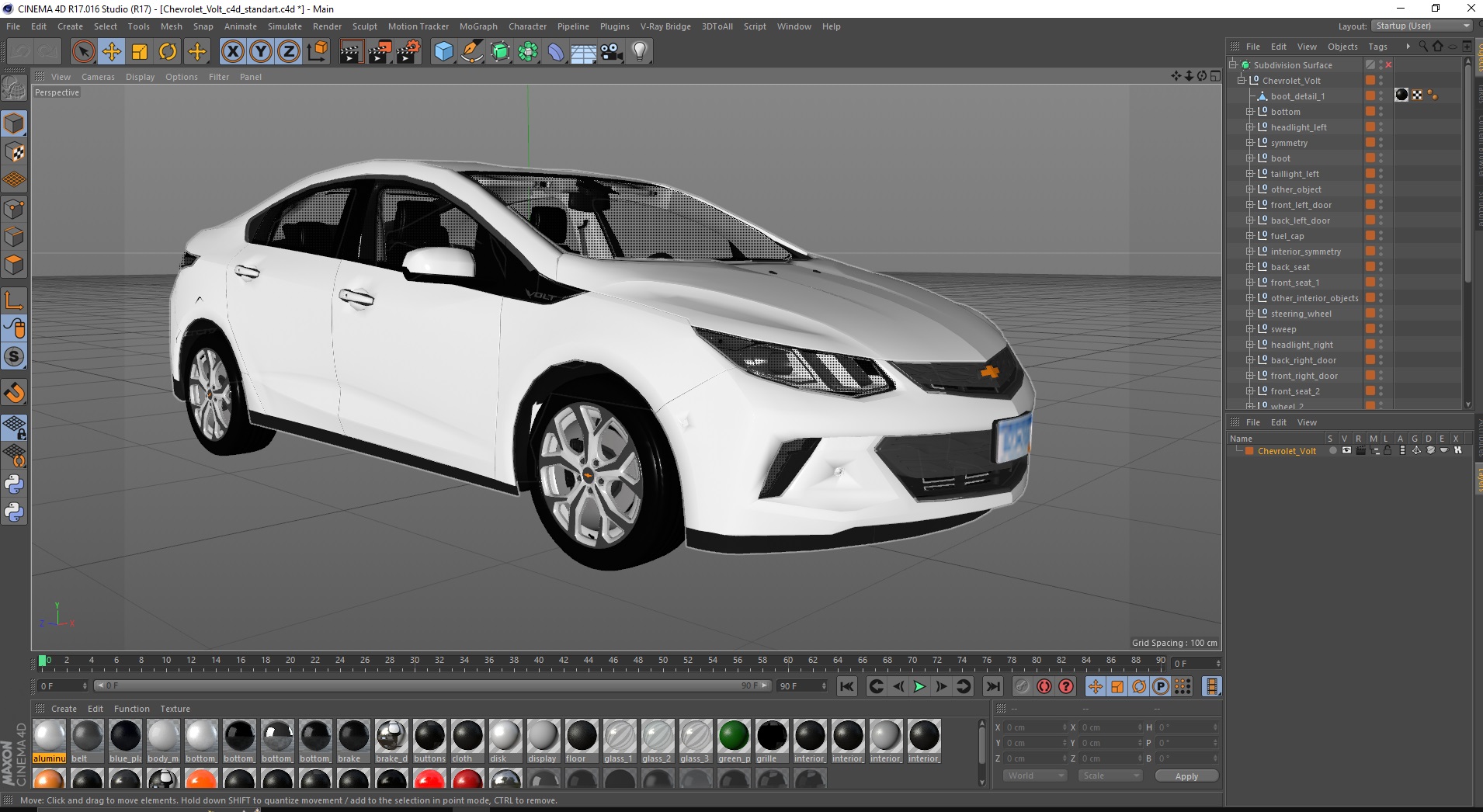
Task: Click Apply in coordinates panel
Action: (1186, 776)
